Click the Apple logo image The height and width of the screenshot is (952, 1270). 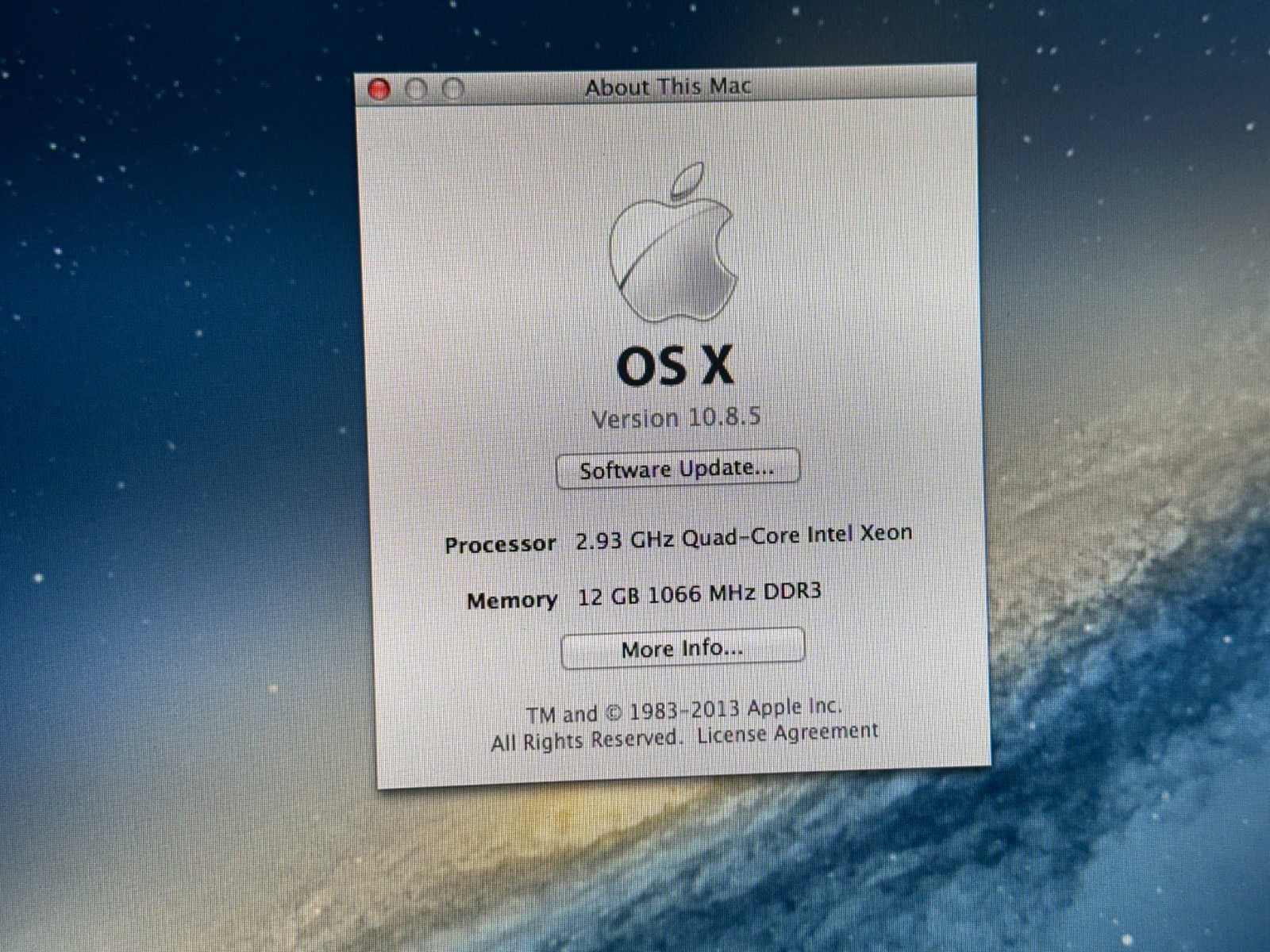click(672, 243)
